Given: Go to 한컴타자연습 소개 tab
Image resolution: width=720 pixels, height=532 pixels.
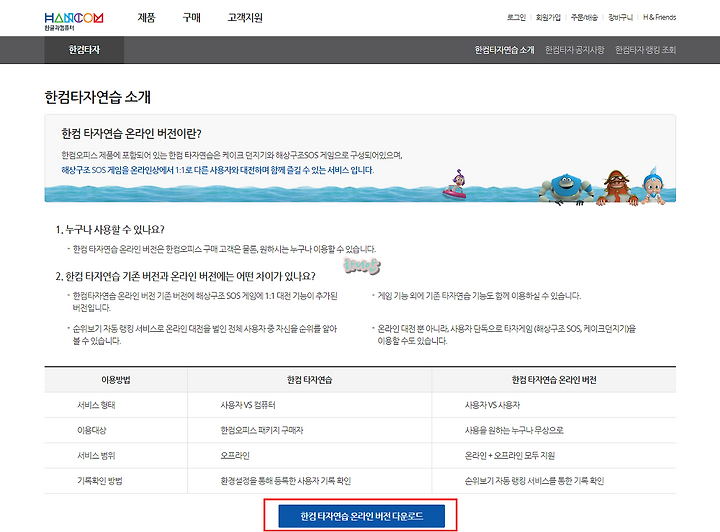Looking at the screenshot, I should pyautogui.click(x=505, y=50).
